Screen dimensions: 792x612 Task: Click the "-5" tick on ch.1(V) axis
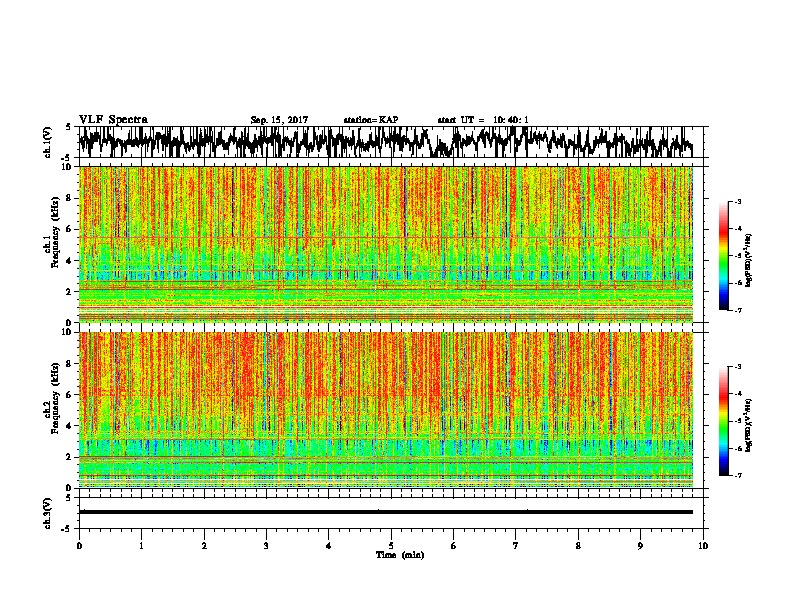(x=67, y=158)
